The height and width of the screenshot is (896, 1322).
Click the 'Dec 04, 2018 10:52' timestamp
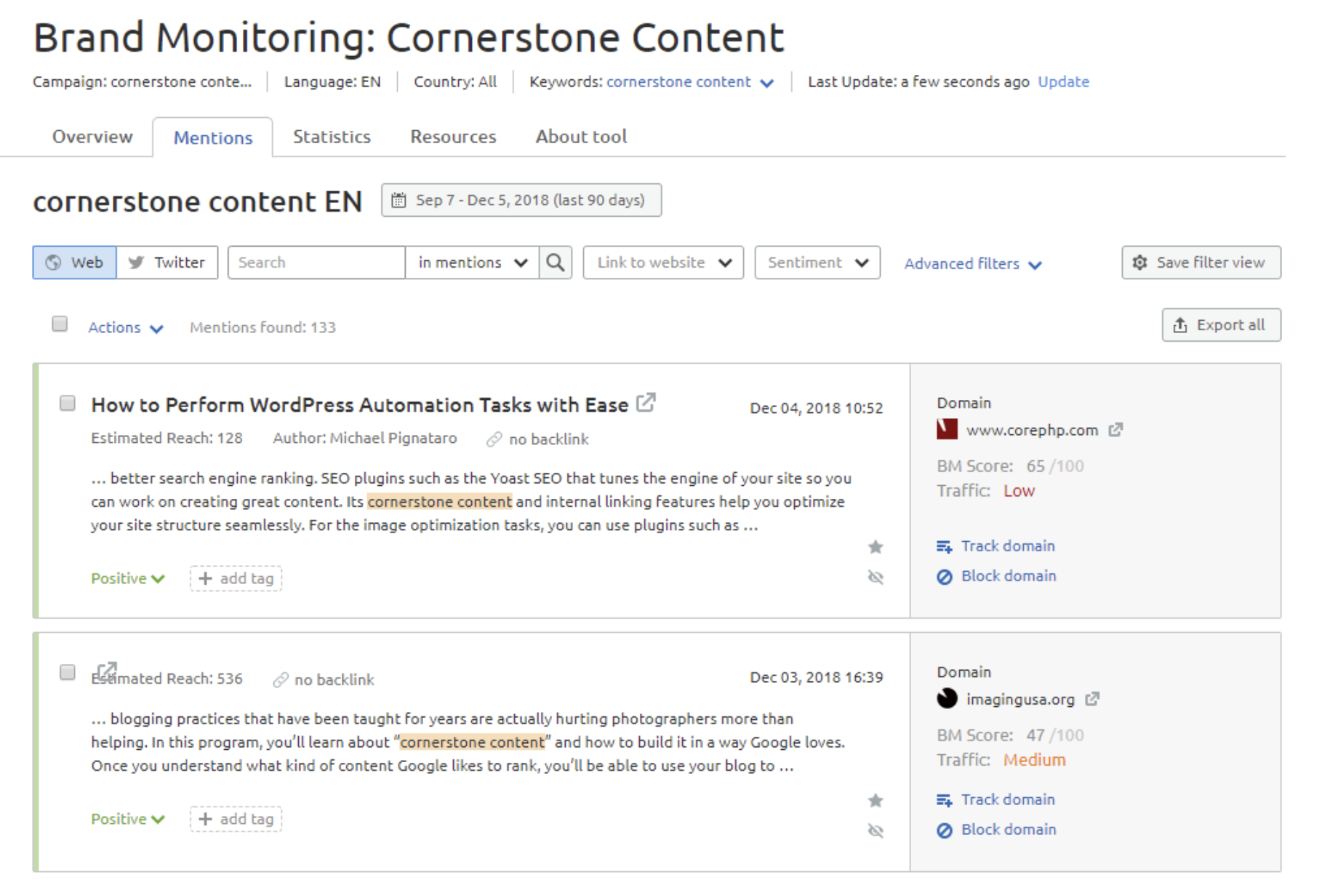(x=816, y=408)
